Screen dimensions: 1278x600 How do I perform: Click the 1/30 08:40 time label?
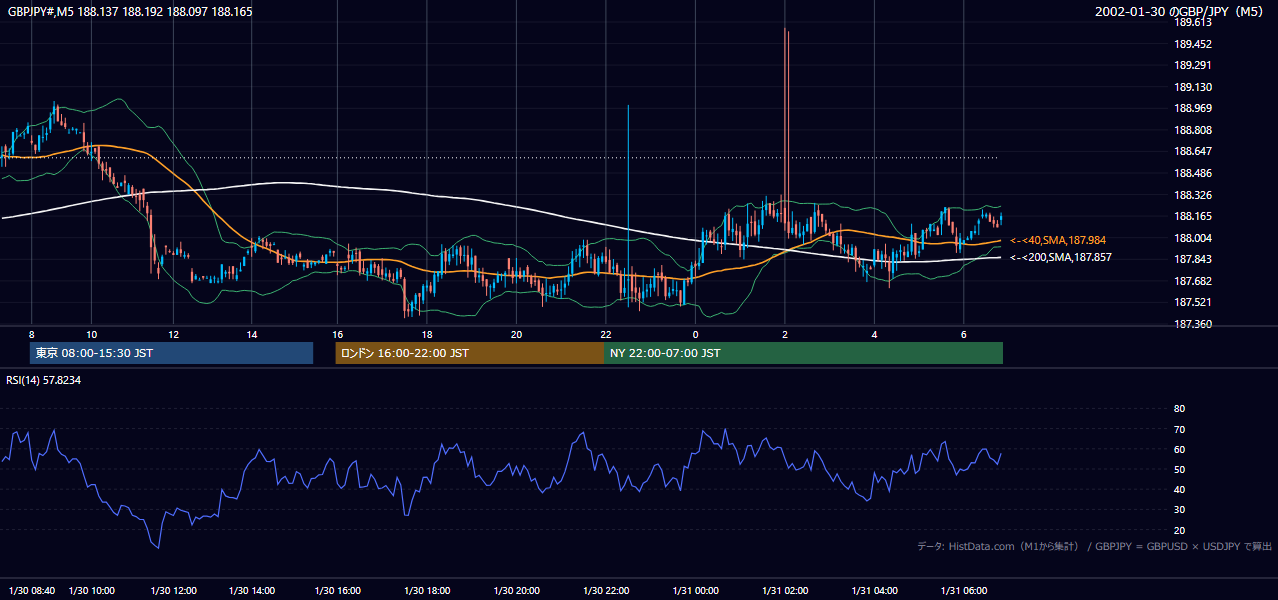(30, 591)
